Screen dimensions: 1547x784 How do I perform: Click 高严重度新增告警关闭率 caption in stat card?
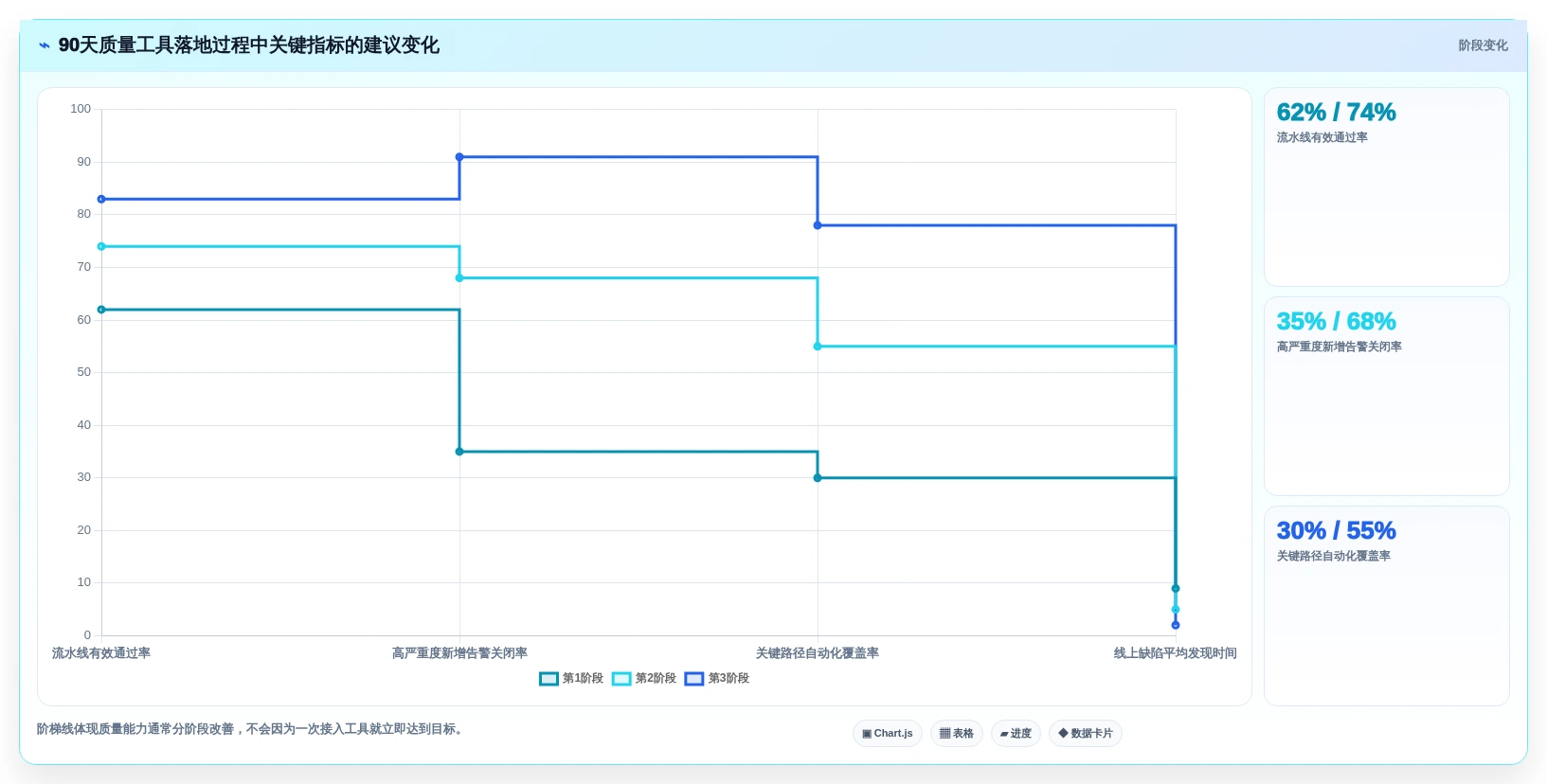pyautogui.click(x=1339, y=347)
